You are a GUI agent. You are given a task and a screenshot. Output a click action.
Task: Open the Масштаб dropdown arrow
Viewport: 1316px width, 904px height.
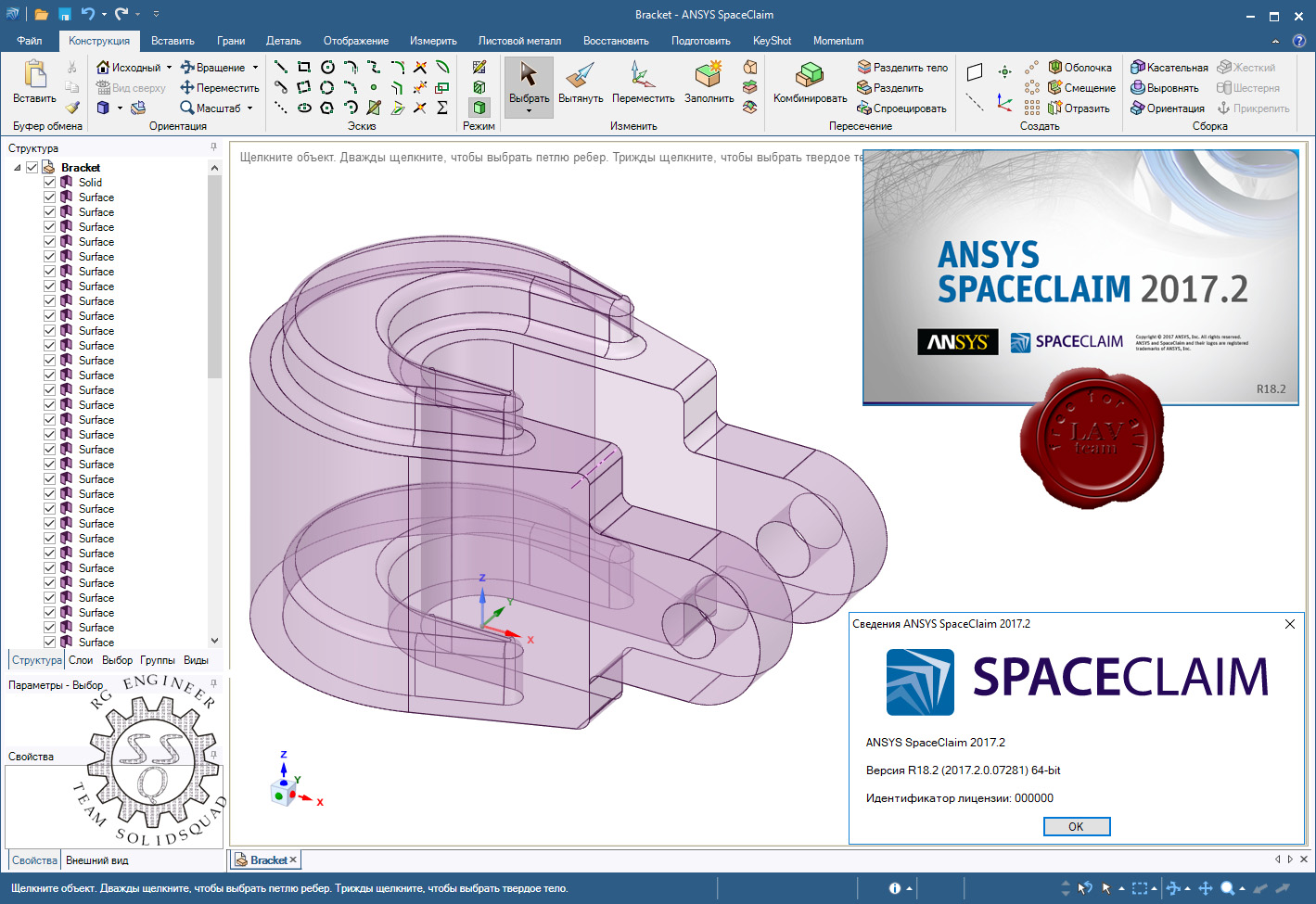249,108
